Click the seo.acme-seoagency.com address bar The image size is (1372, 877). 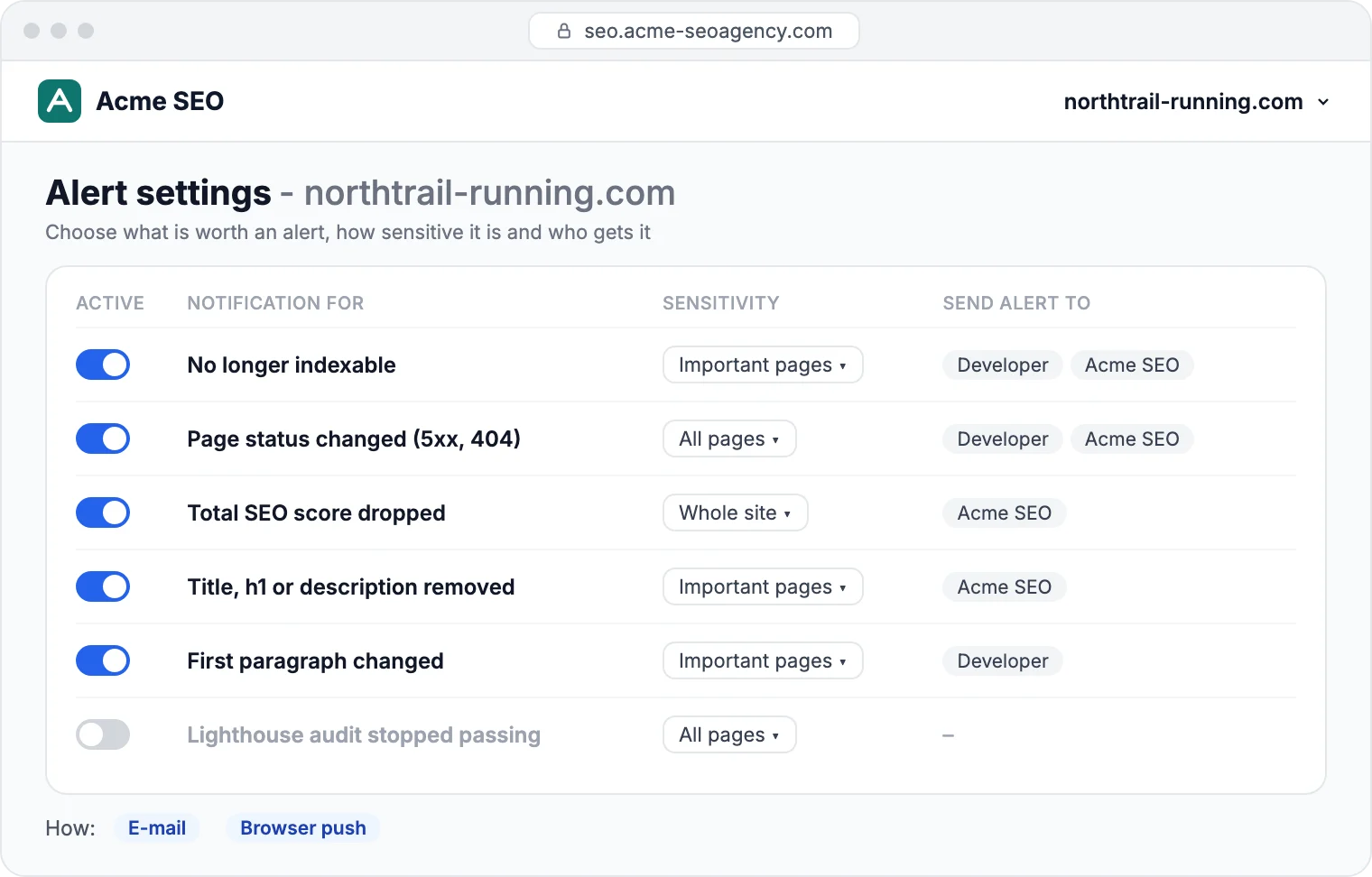point(693,31)
